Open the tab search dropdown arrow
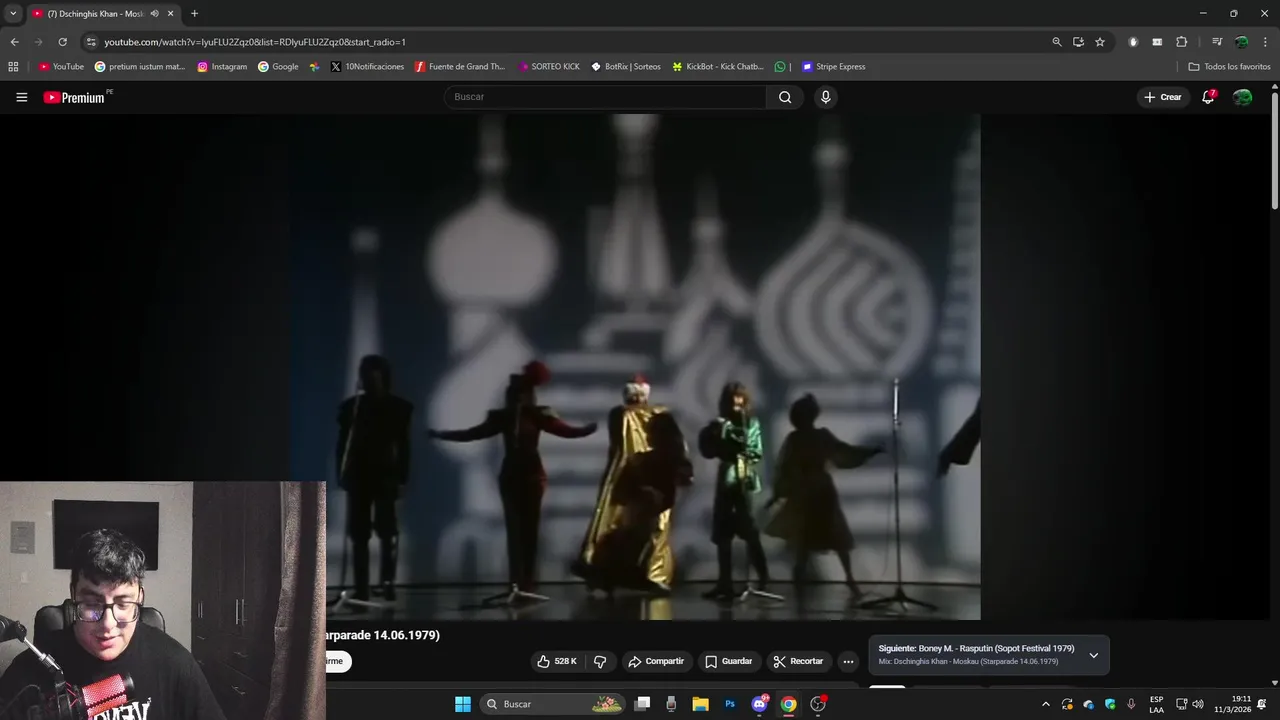The image size is (1280, 720). tap(13, 13)
